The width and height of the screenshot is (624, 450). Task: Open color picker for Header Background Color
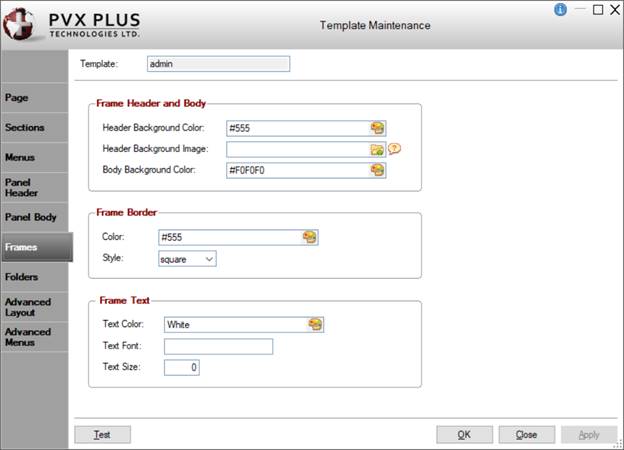(377, 128)
